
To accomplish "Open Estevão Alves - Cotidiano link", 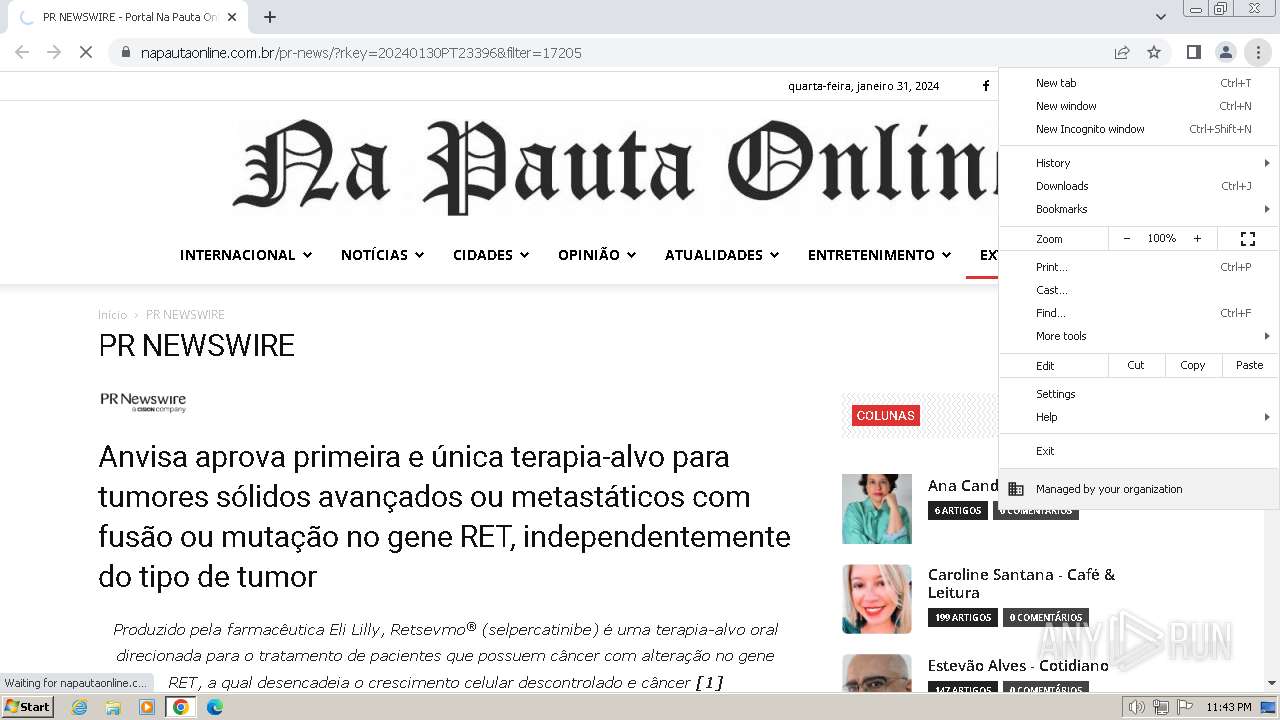I will click(x=1018, y=665).
